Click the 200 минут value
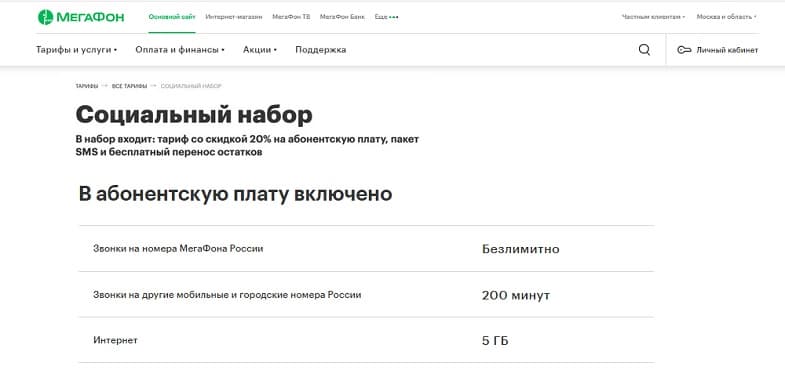This screenshot has width=785, height=370. [516, 295]
